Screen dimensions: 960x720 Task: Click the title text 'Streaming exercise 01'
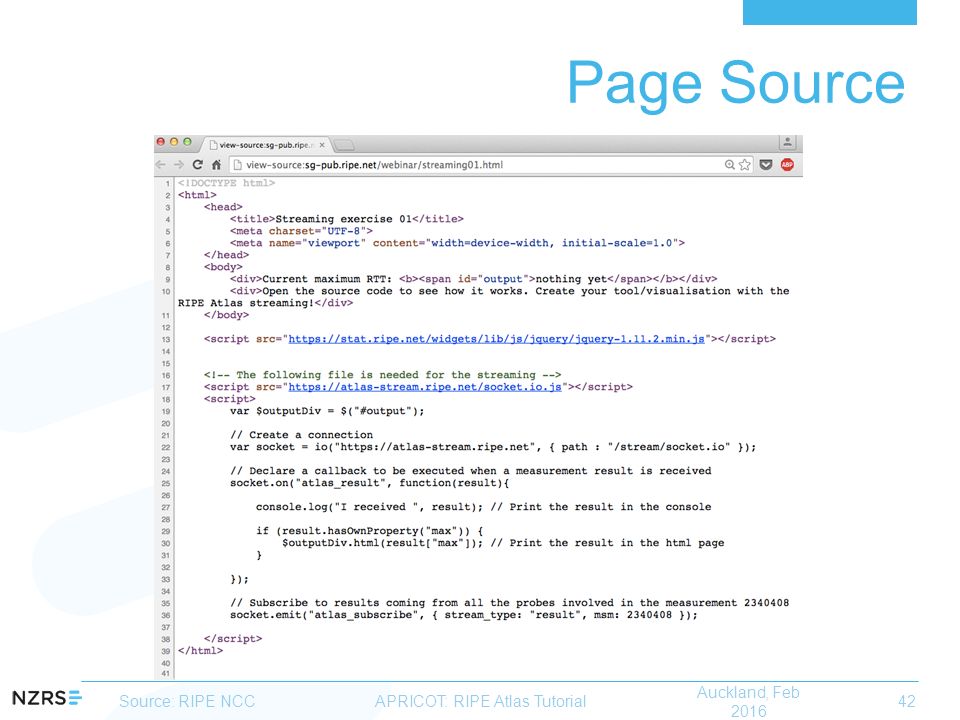pos(343,219)
